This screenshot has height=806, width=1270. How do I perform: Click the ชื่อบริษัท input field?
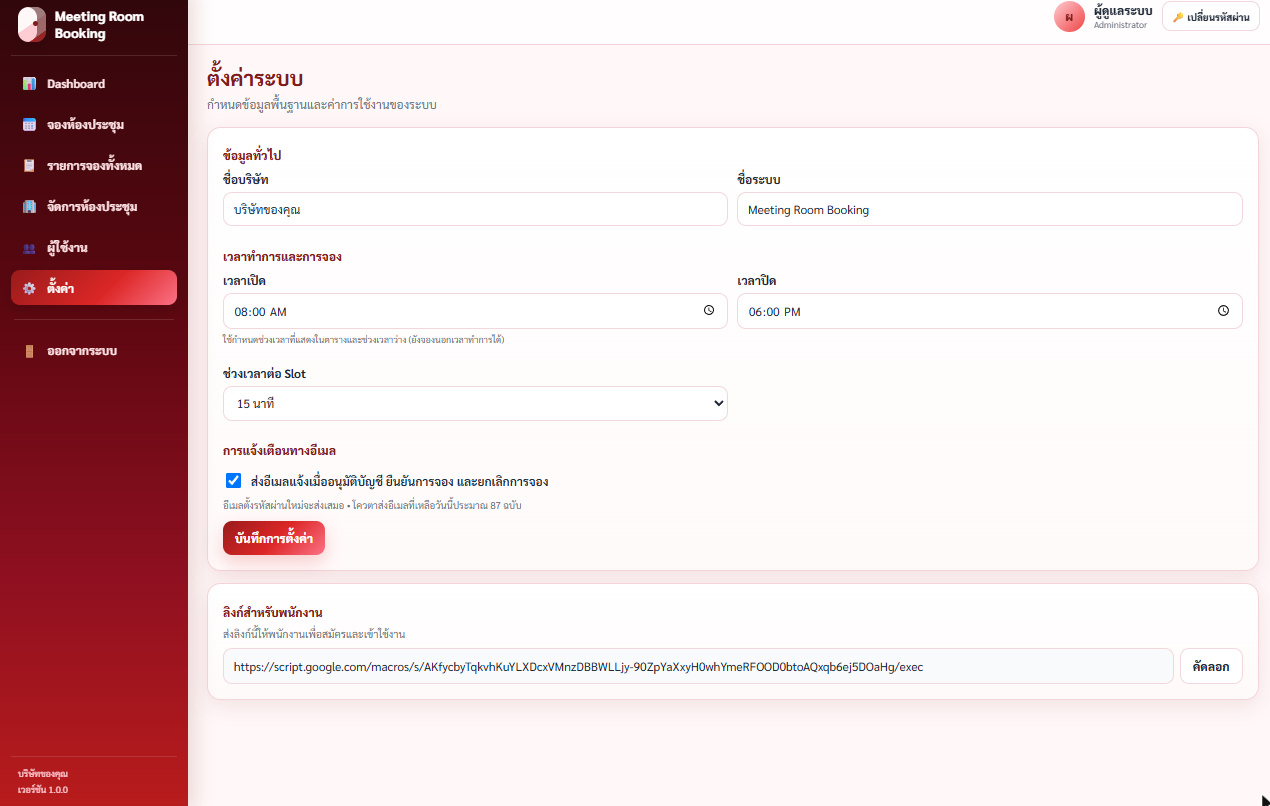point(475,209)
